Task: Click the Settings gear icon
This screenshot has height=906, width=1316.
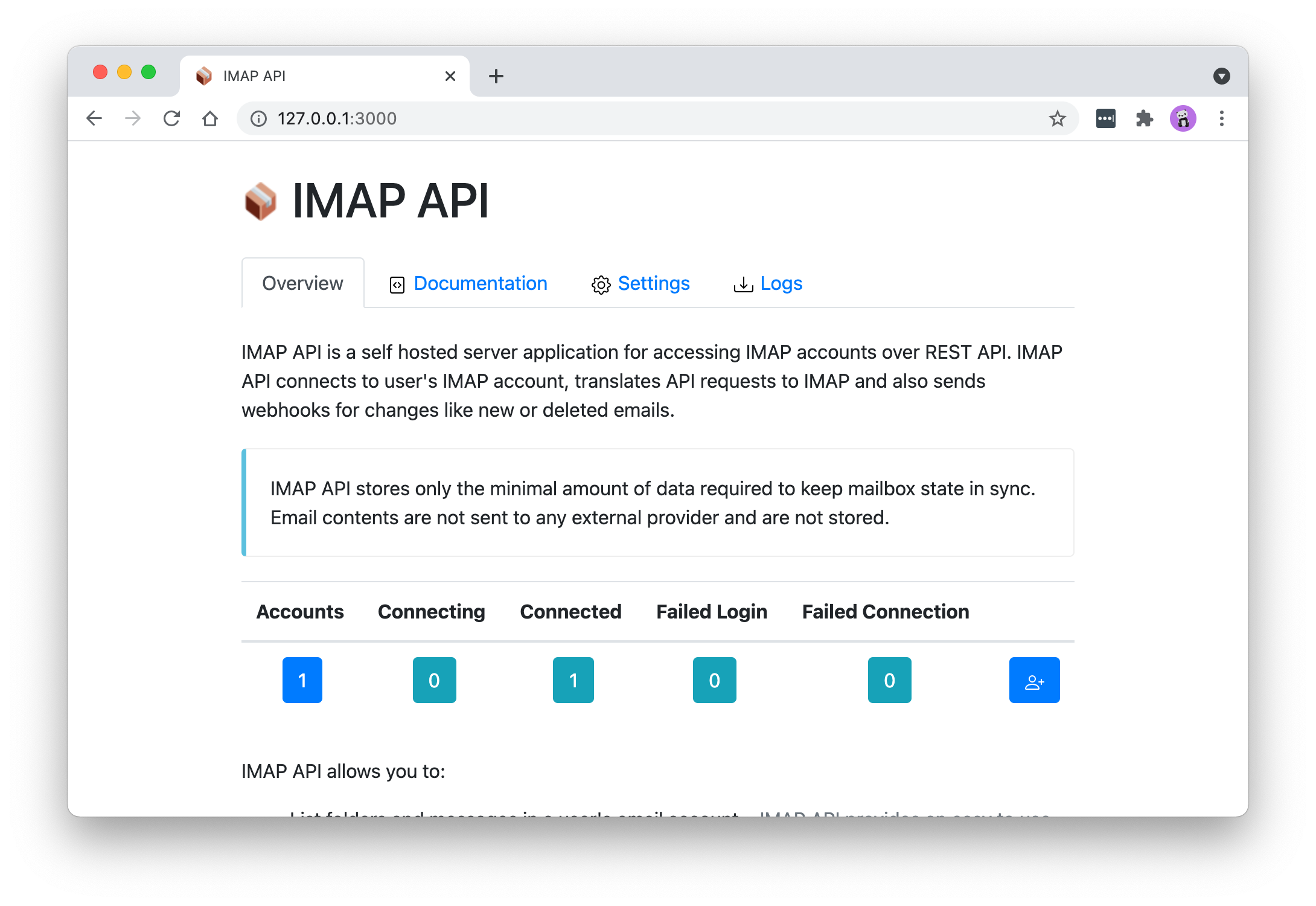Action: point(601,284)
